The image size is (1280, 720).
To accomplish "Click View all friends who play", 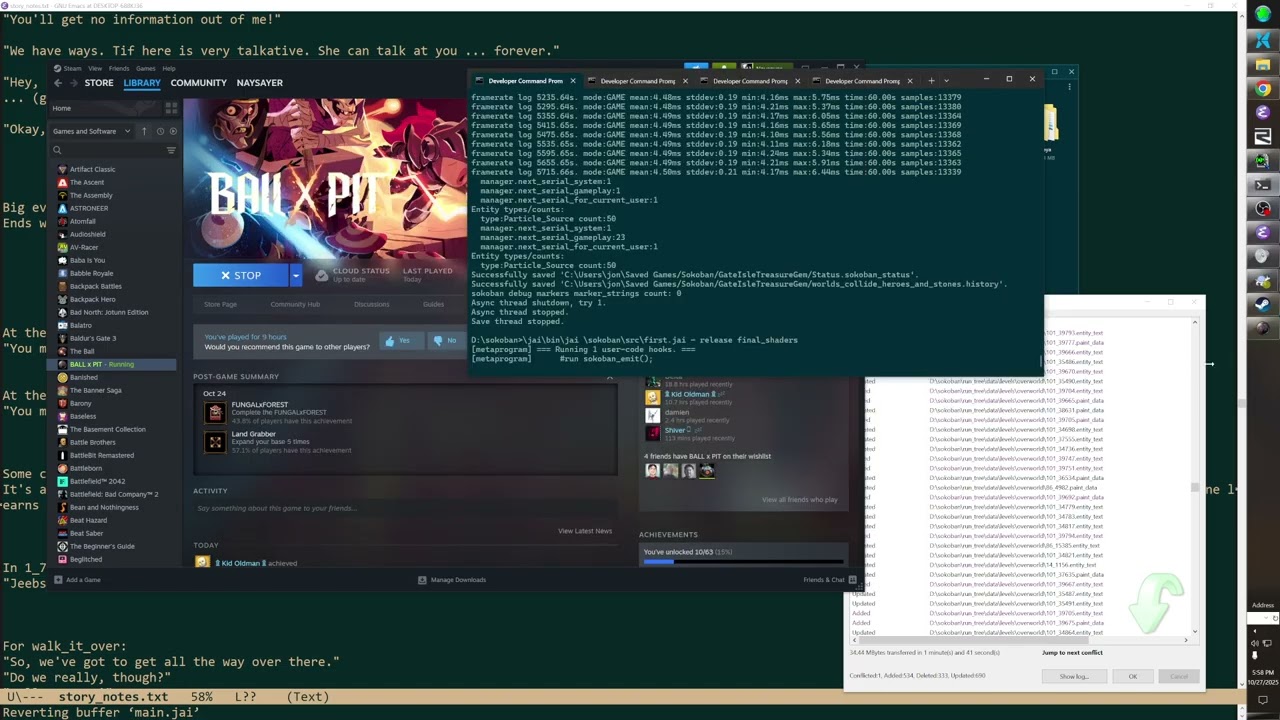I will click(799, 499).
